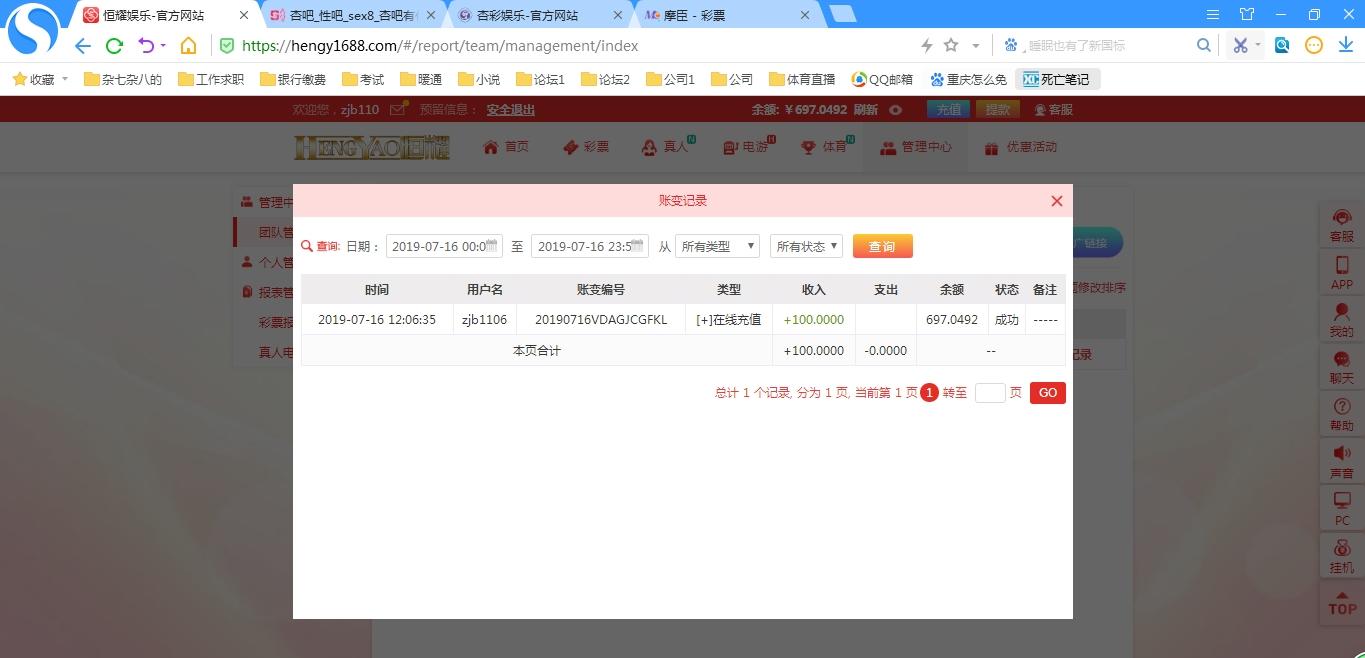This screenshot has width=1365, height=658.
Task: Open 帮助 in the right sidebar
Action: (1342, 414)
